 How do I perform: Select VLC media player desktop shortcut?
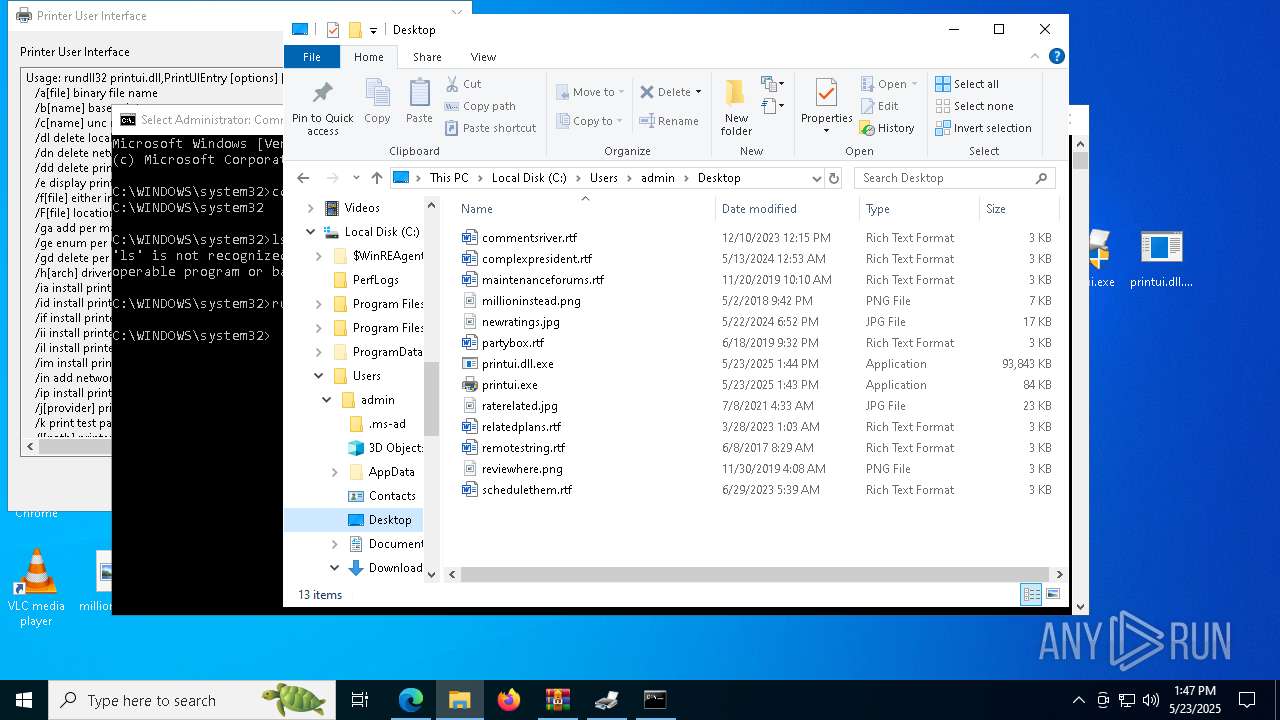pos(36,587)
